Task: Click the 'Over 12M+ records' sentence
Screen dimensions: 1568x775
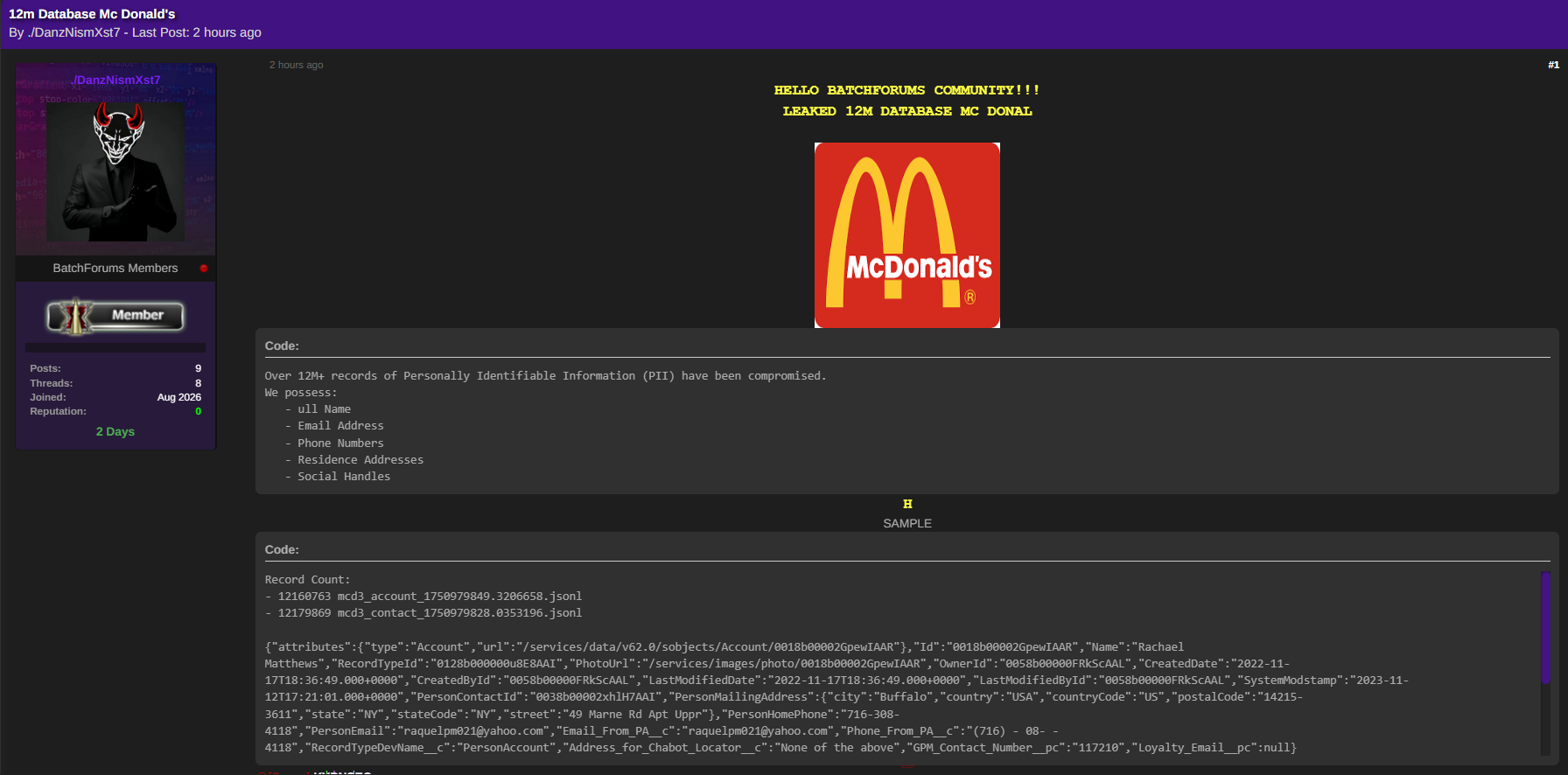Action: (545, 376)
